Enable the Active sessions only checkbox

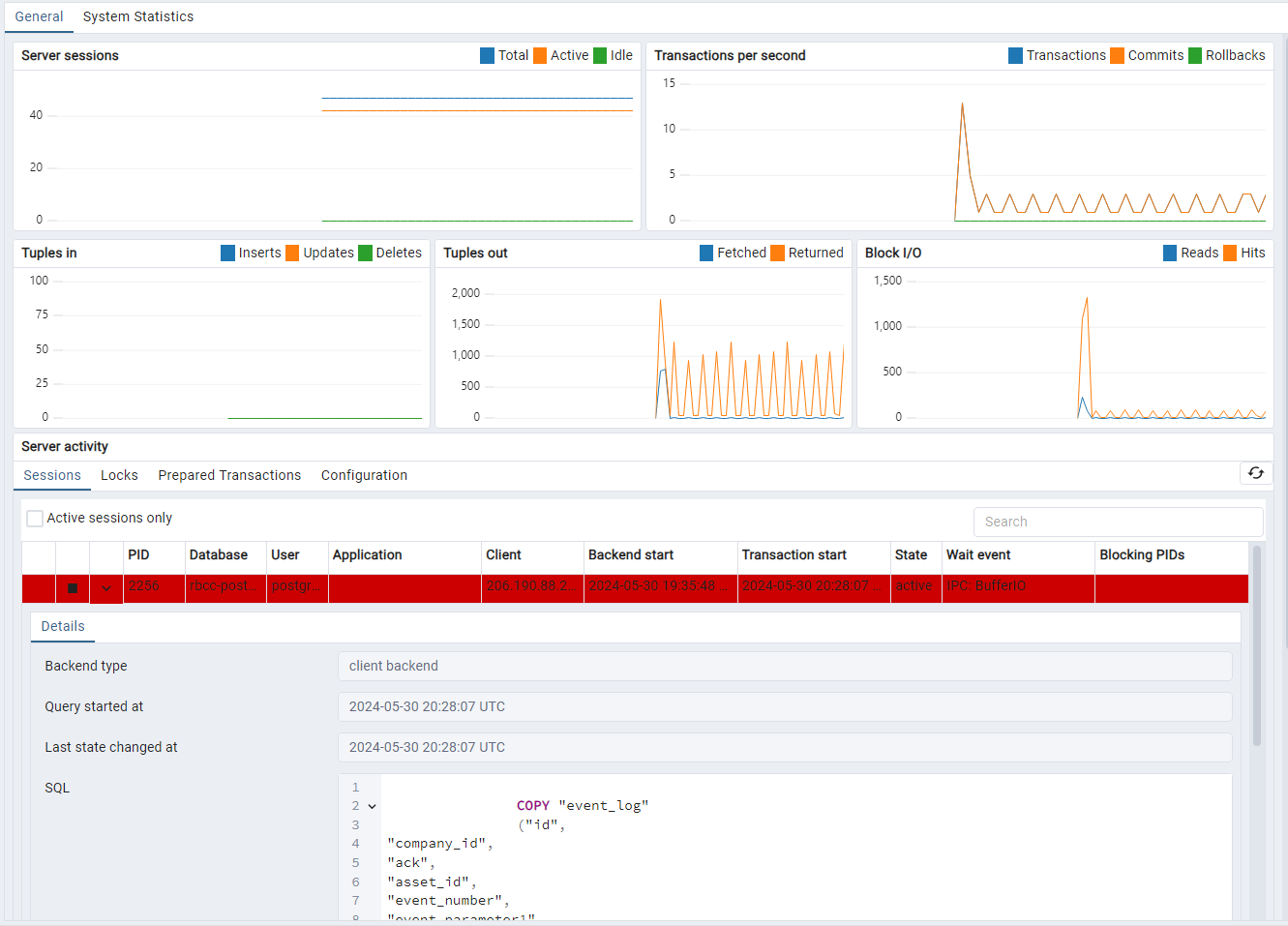[x=35, y=519]
